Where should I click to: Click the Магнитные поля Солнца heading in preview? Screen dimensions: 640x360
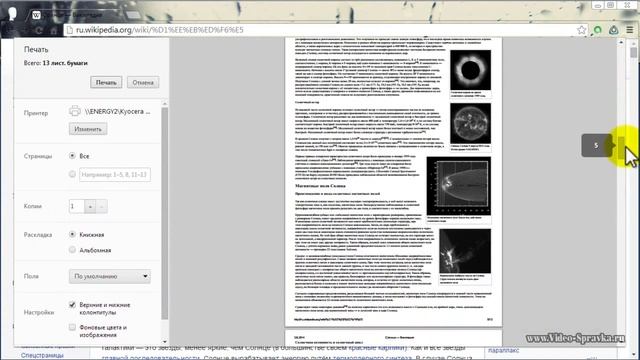(x=320, y=186)
